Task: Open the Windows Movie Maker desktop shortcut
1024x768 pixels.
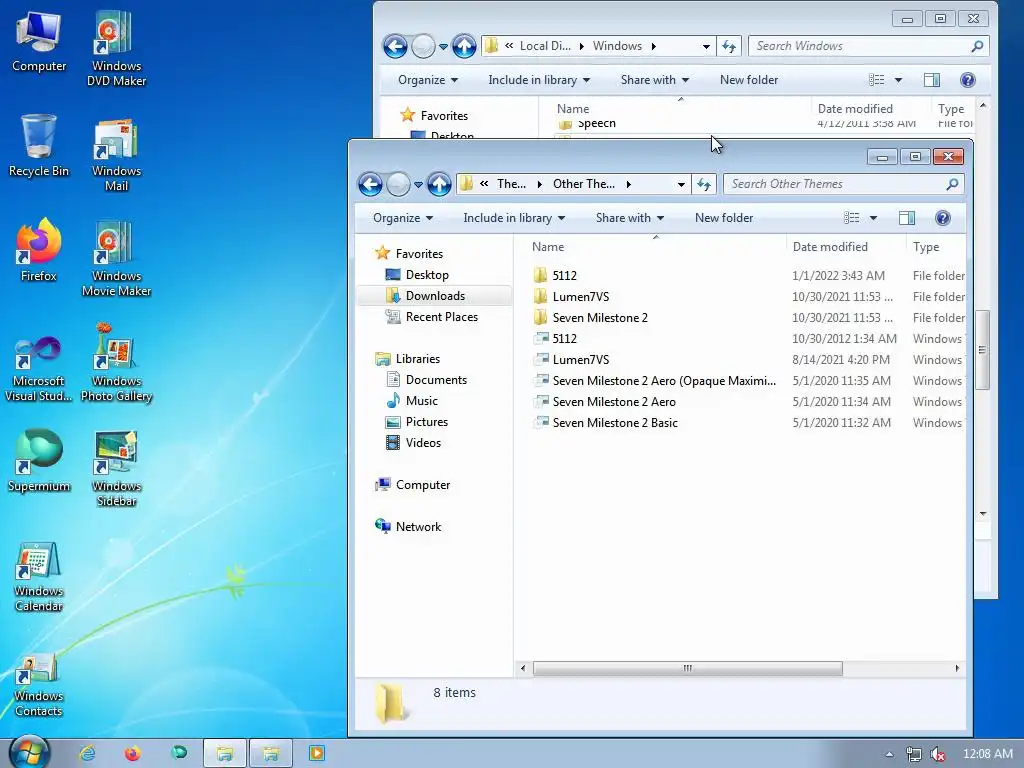Action: (116, 259)
